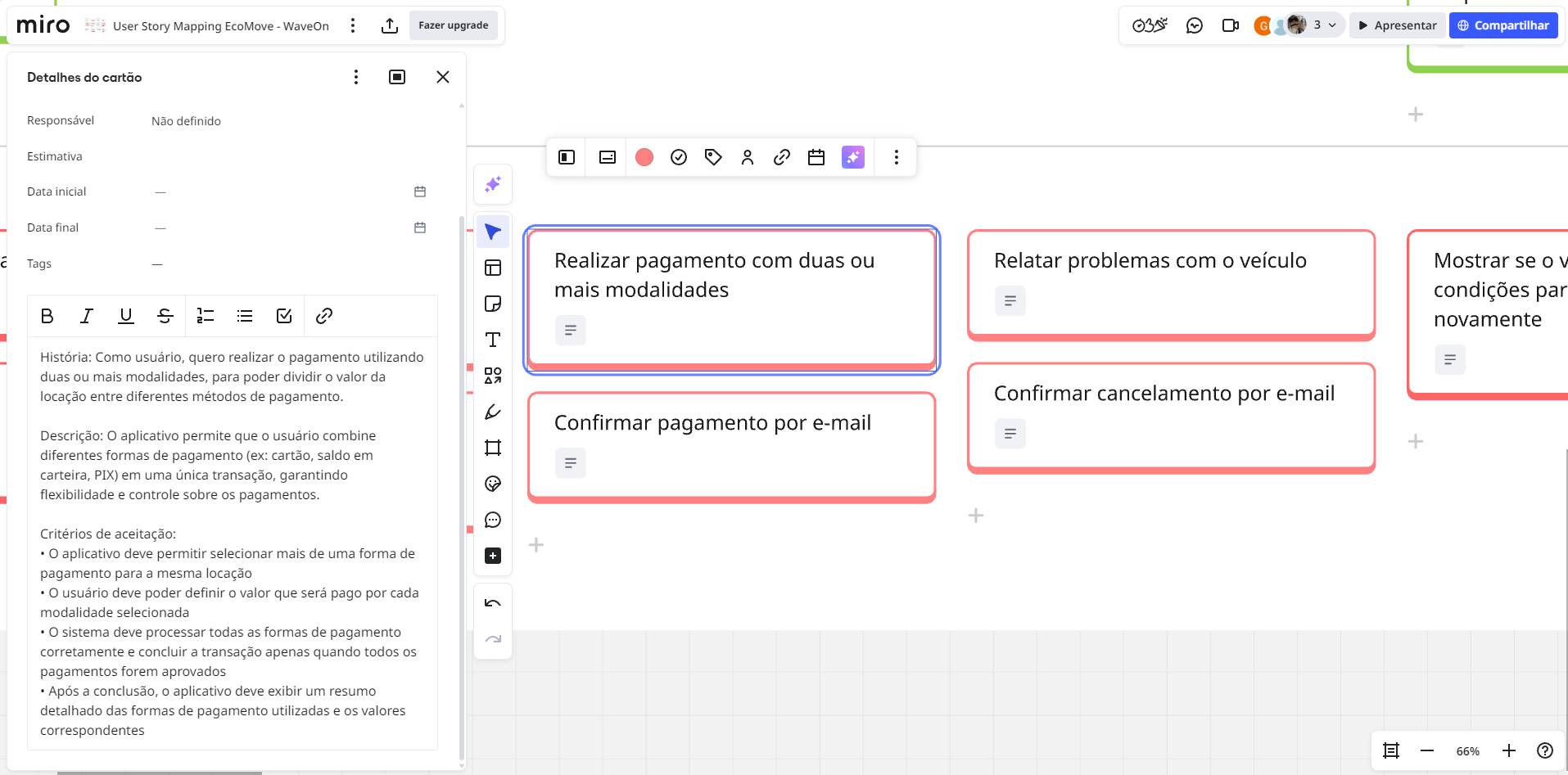Open board options menu next to title
Screen dimensions: 1568x775
click(x=353, y=25)
